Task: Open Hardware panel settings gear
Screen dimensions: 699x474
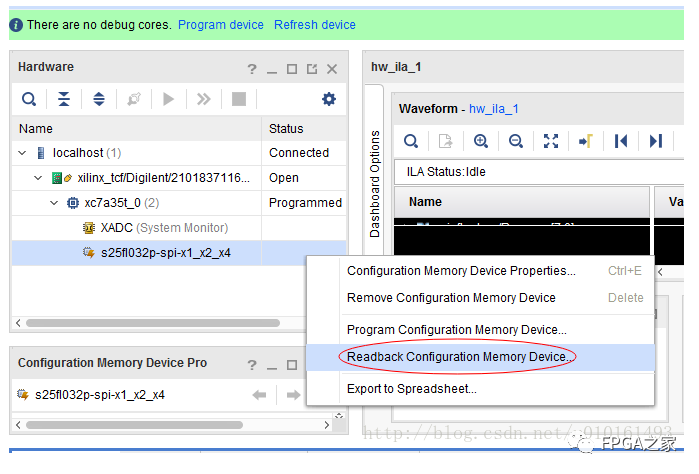Action: [329, 99]
